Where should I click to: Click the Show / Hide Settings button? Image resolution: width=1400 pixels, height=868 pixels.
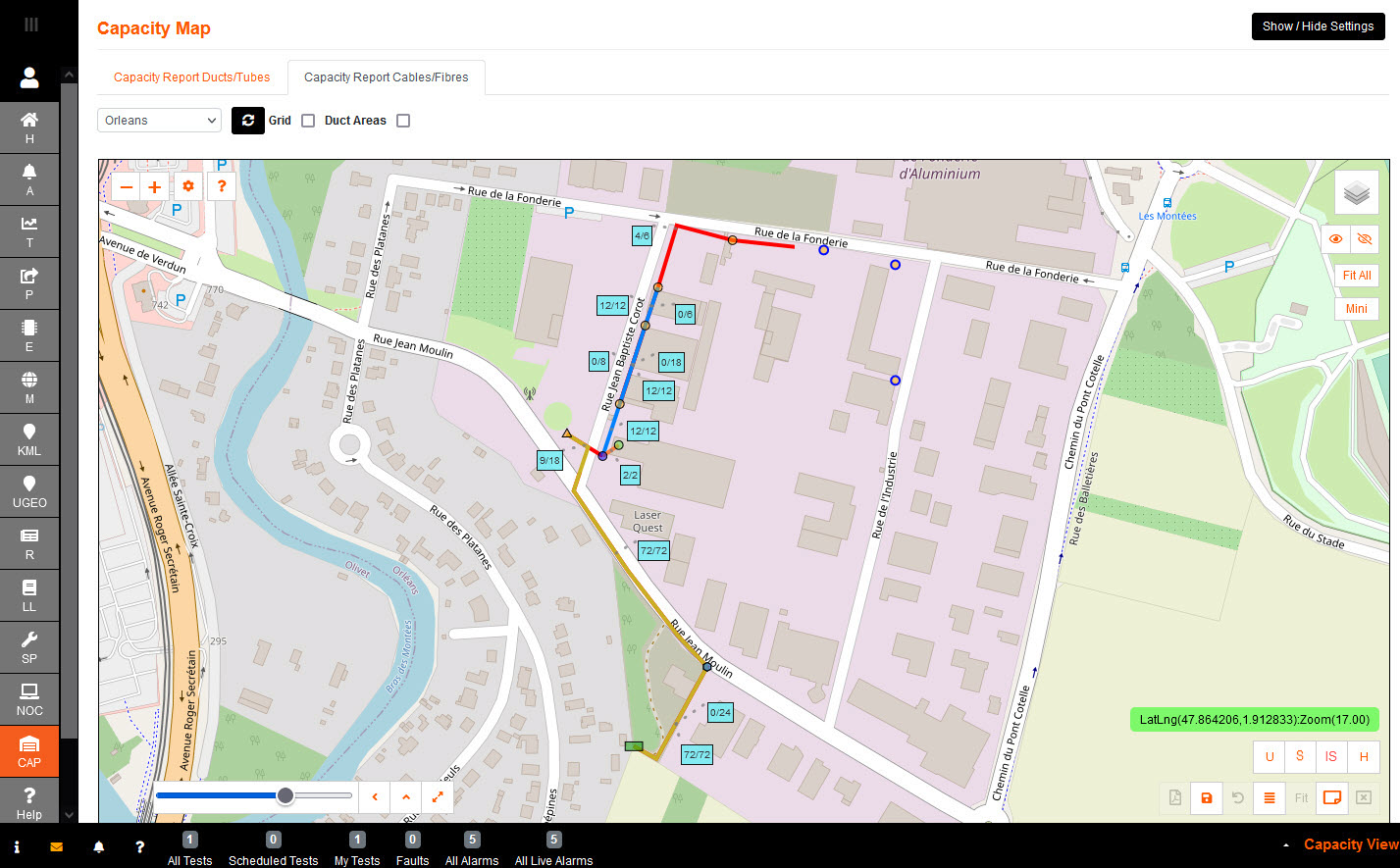1318,26
